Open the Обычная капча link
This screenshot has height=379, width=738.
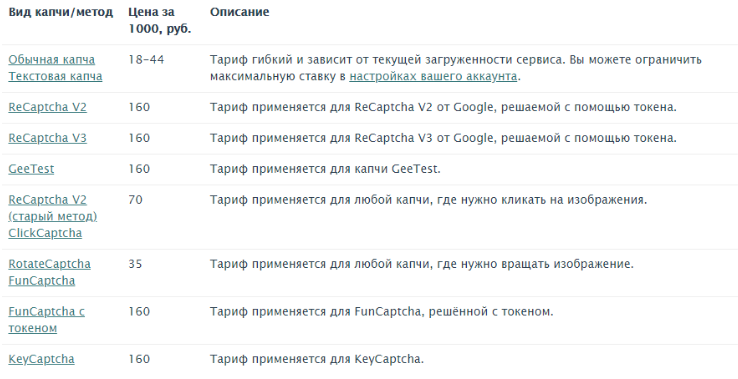point(51,60)
